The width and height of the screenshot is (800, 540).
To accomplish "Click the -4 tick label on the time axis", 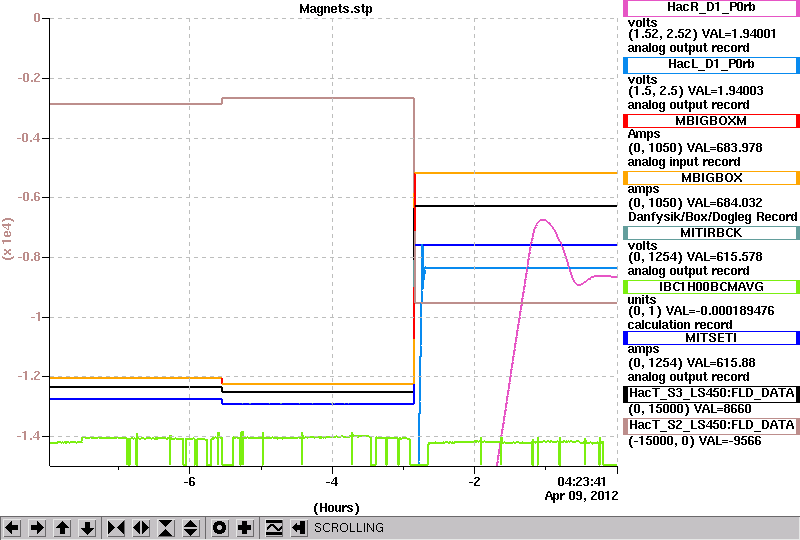I will pyautogui.click(x=332, y=482).
